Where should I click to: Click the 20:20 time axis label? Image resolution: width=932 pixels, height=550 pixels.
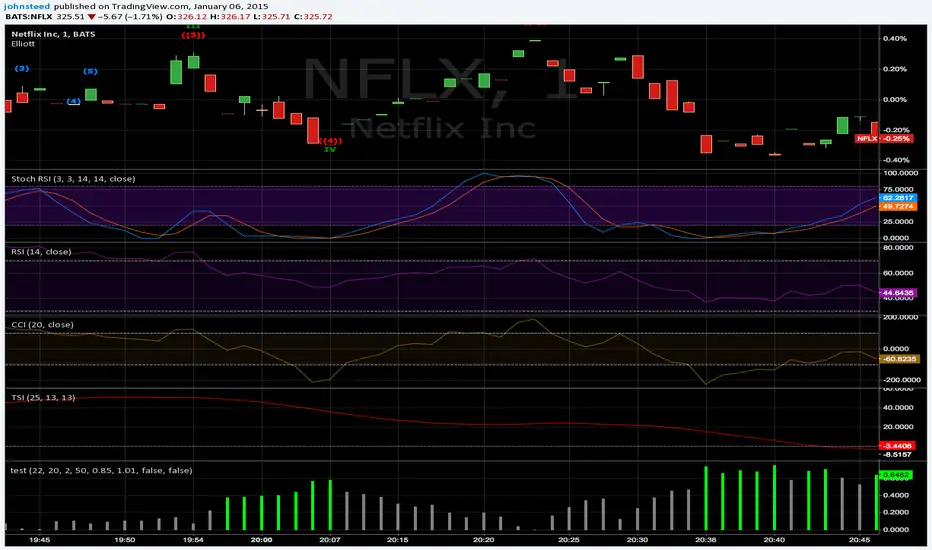tap(483, 540)
